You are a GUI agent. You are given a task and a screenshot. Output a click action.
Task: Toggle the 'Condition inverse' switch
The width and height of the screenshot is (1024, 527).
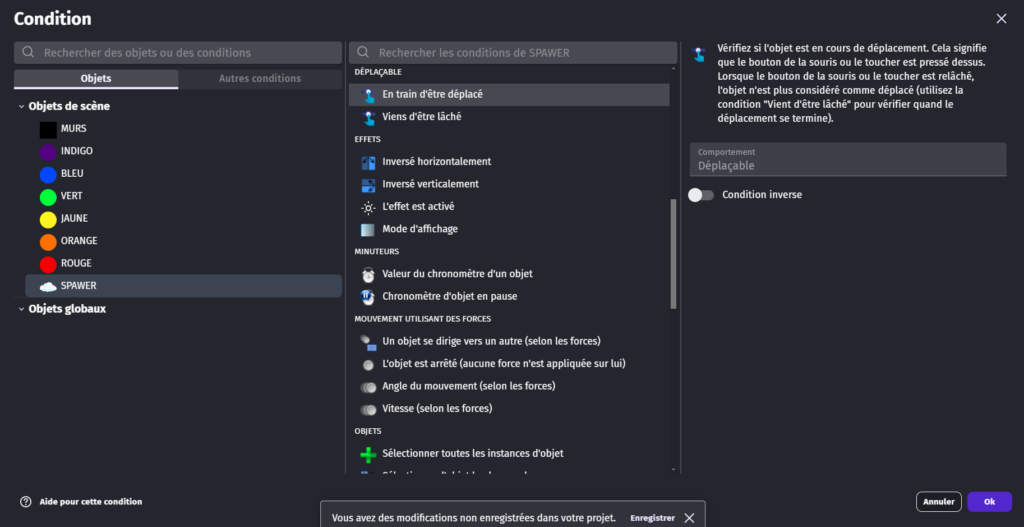pyautogui.click(x=701, y=195)
